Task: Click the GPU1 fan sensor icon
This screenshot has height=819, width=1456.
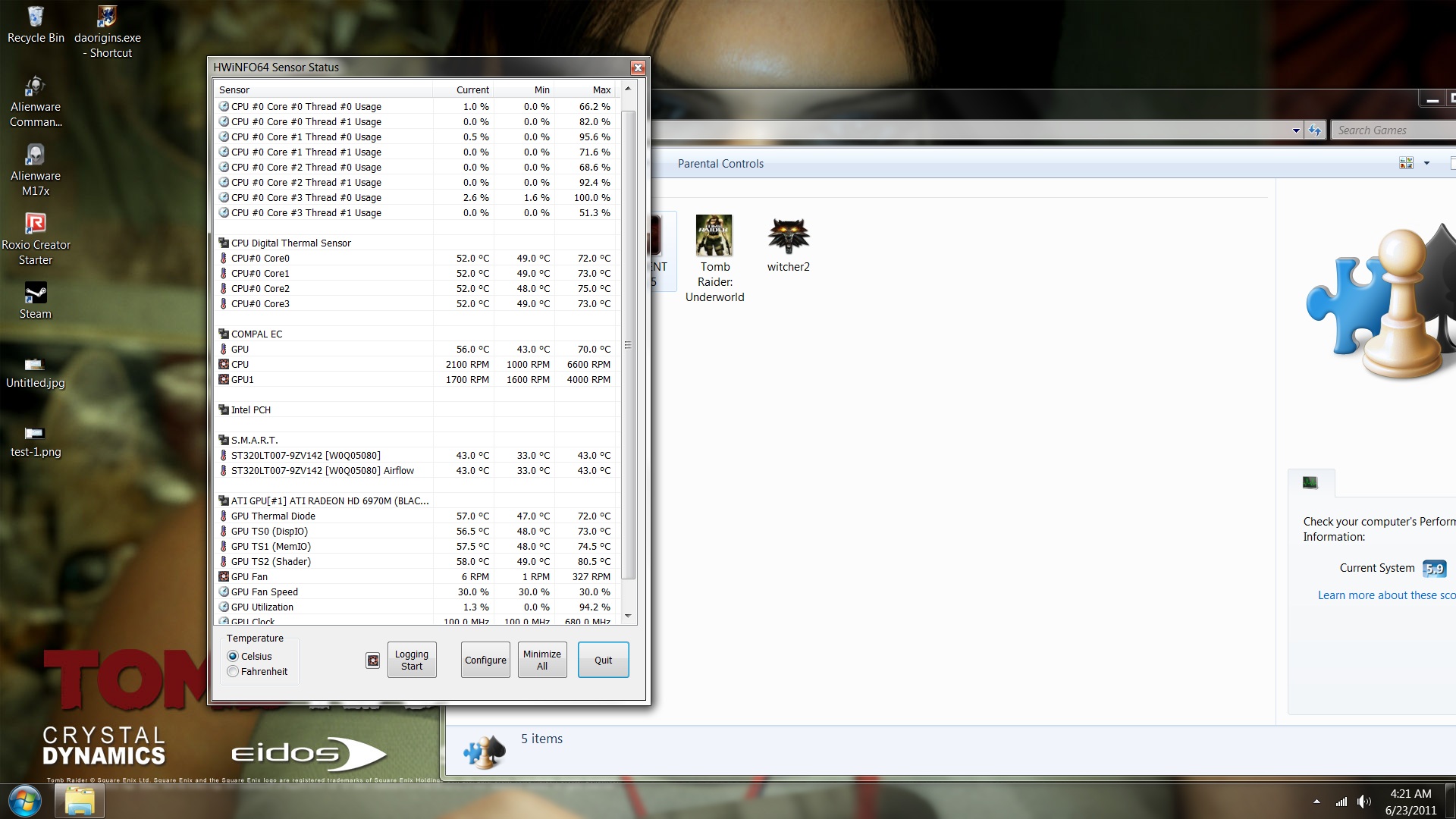Action: (x=224, y=380)
